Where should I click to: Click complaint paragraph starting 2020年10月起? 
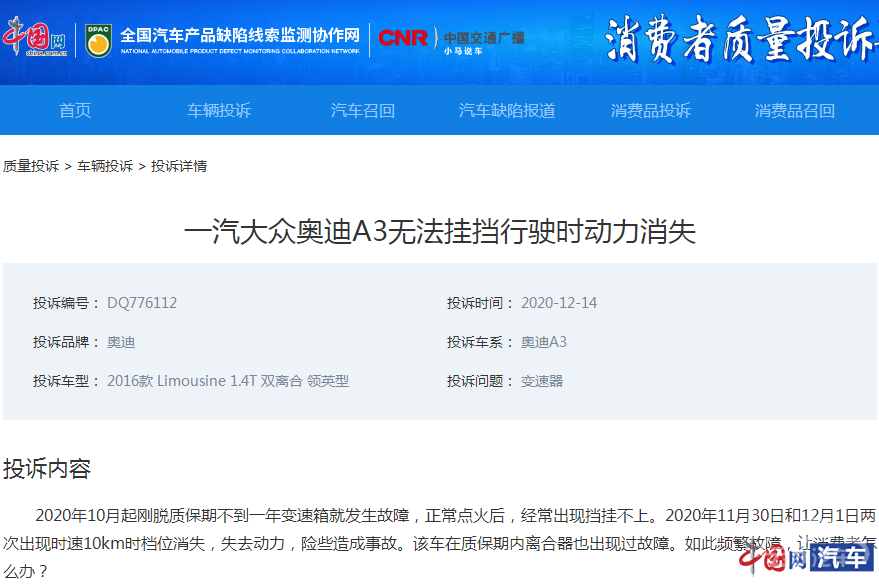click(440, 544)
